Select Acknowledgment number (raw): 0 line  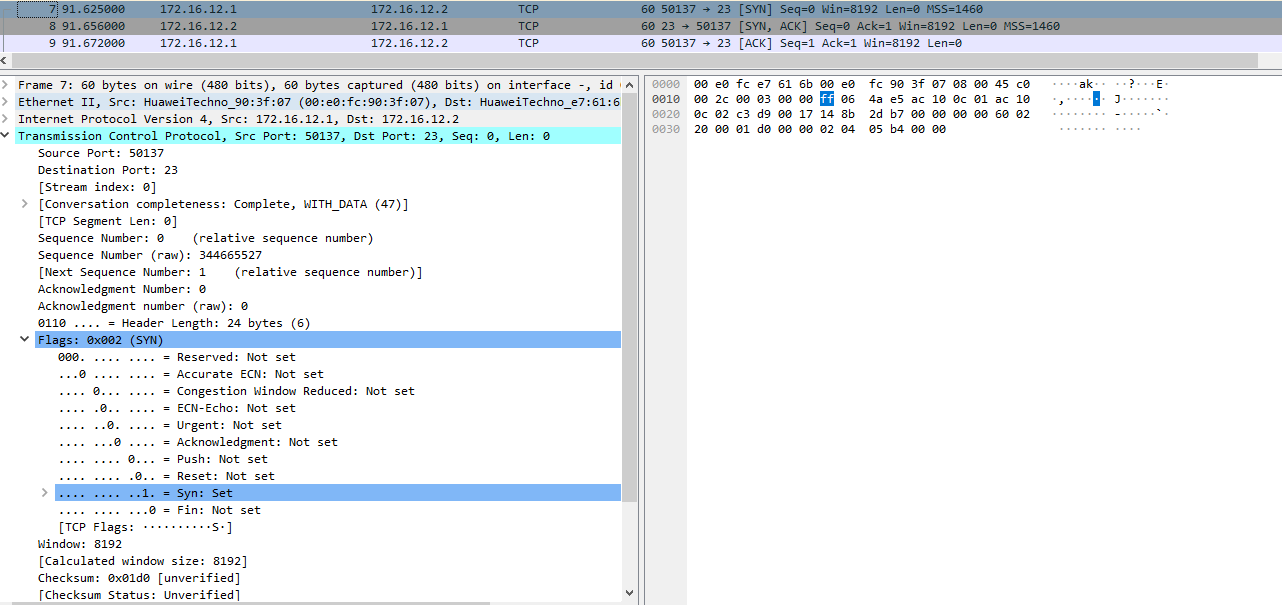click(143, 306)
